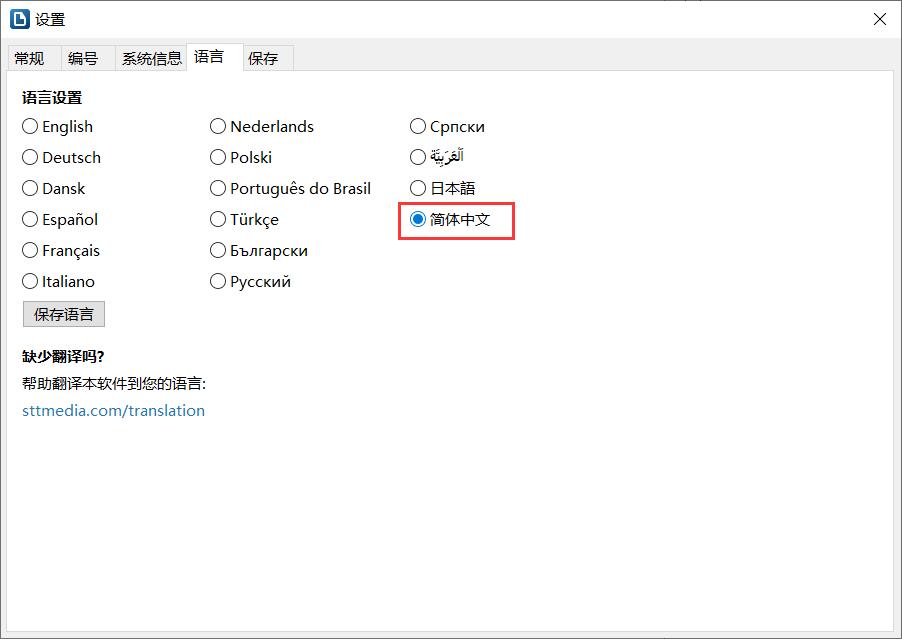Close the 设置 dialog window
This screenshot has height=639, width=902.
[x=879, y=19]
